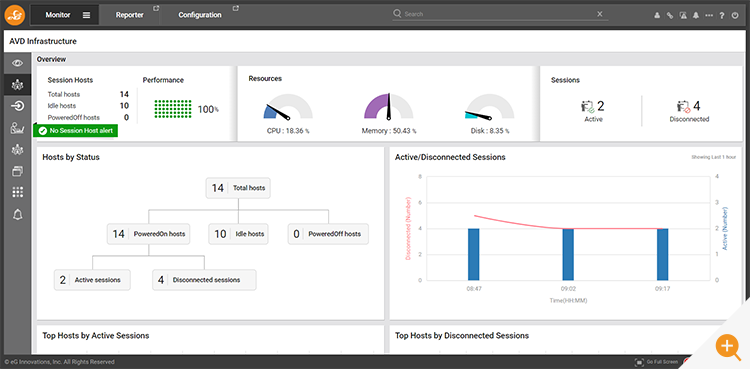This screenshot has width=750, height=369.
Task: Click the 2 Active sessions node
Action: pos(92,280)
